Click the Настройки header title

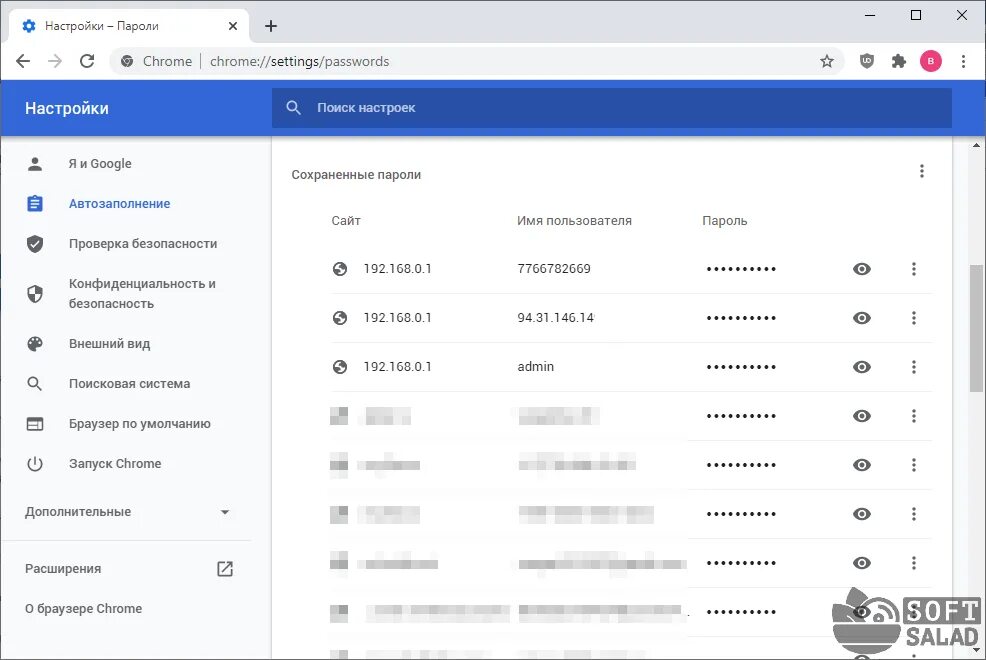pos(67,108)
